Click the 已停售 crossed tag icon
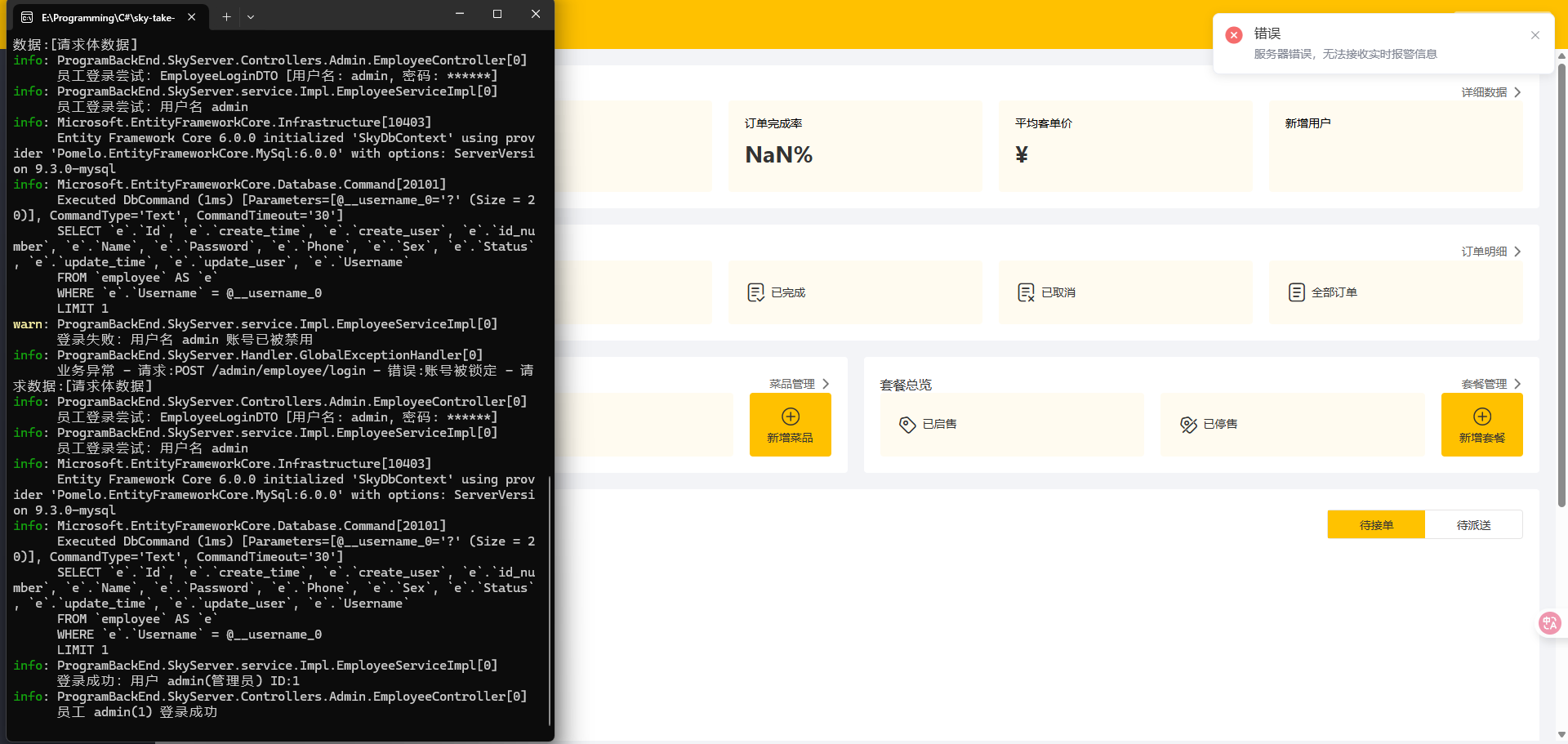This screenshot has height=744, width=1568. point(1188,425)
